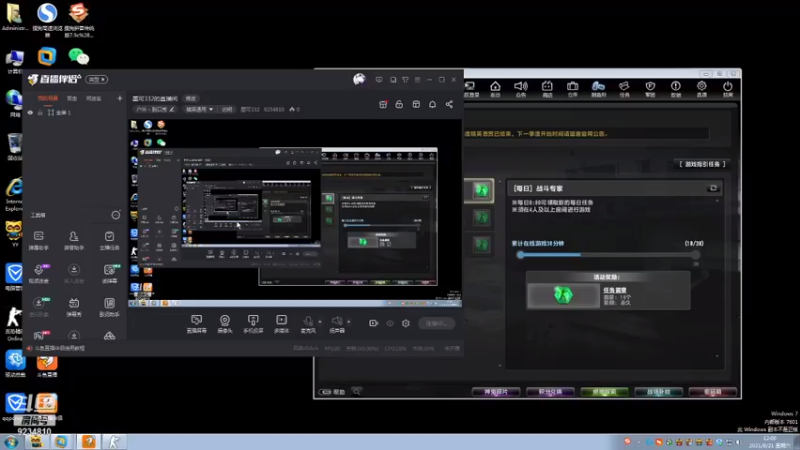This screenshot has width=800, height=450.
Task: Open the layout icon beside the bell
Action: [x=416, y=104]
